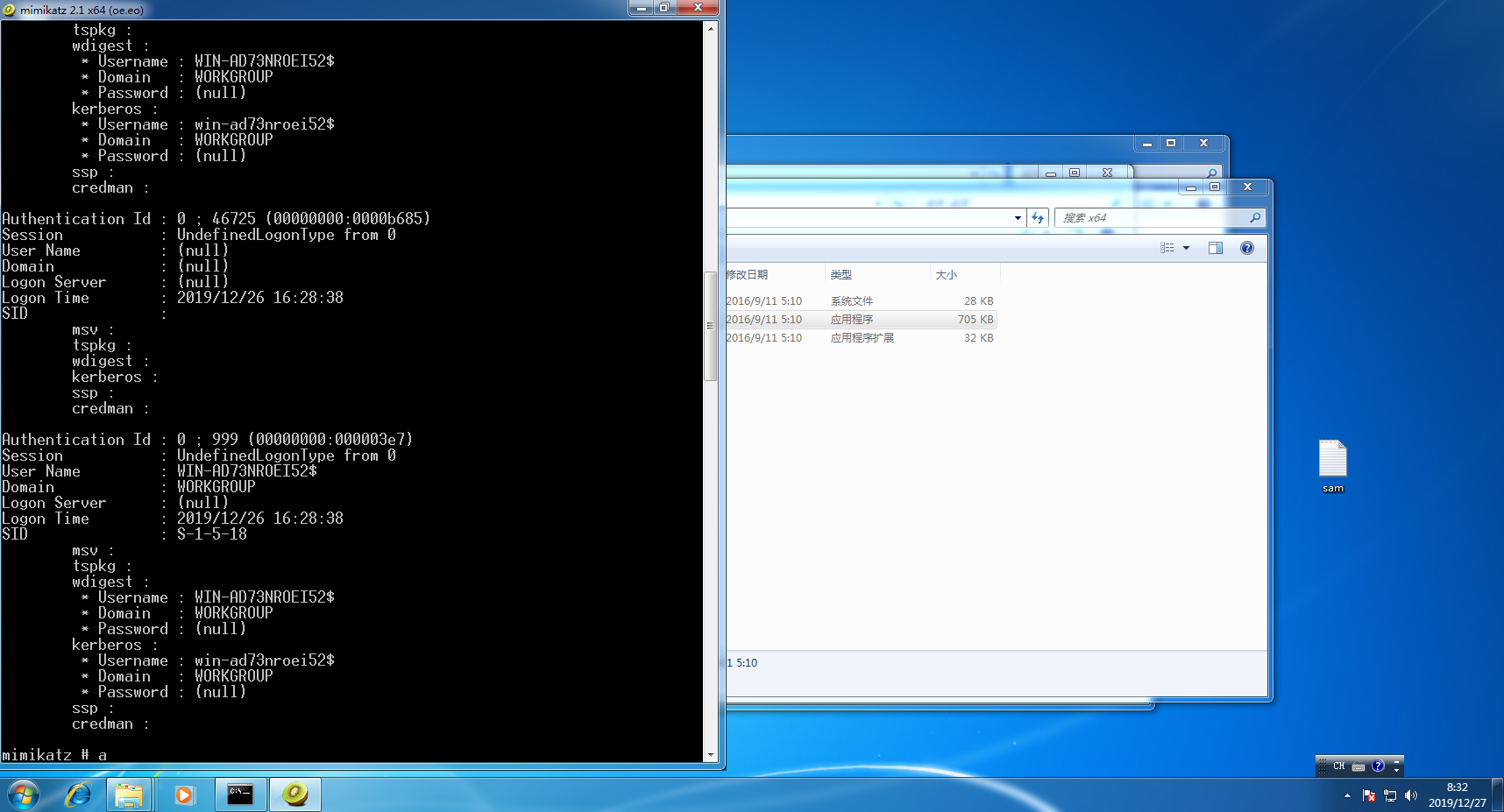
Task: Click the mimikatz console scrollbar thumb
Action: [711, 326]
